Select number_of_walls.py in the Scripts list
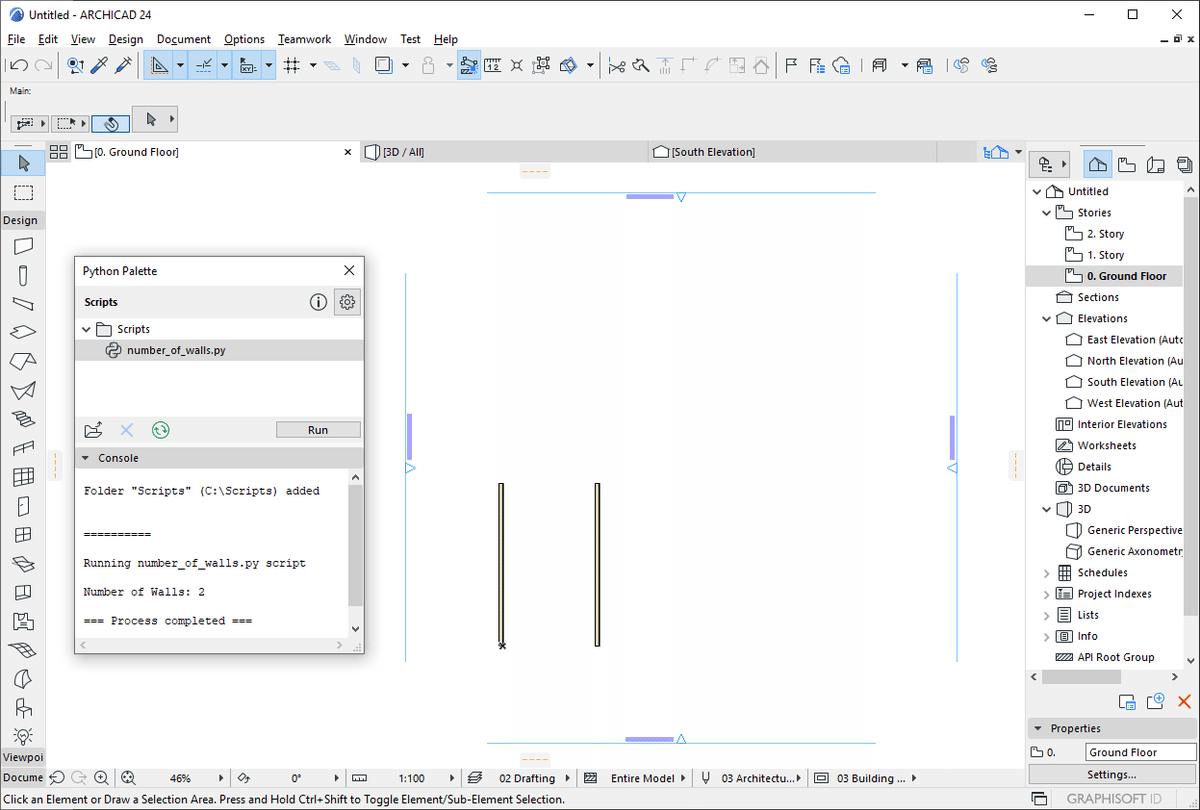This screenshot has width=1200, height=810. (x=176, y=350)
